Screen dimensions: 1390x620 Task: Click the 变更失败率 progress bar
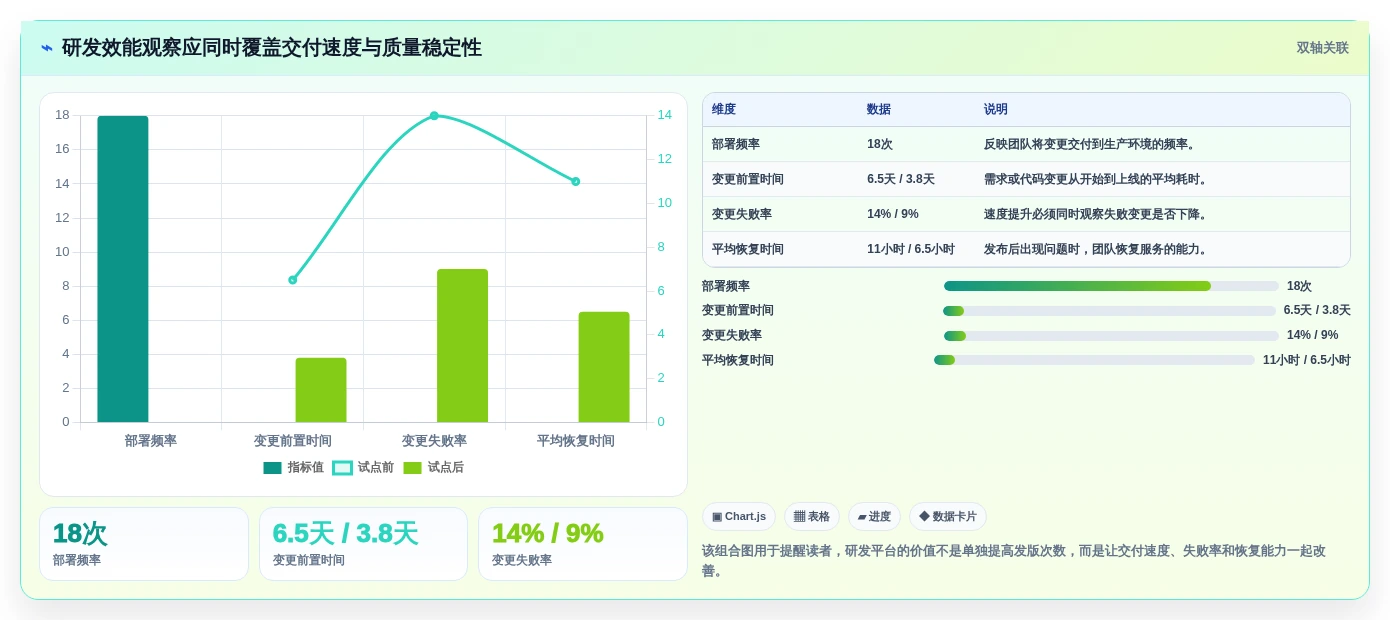[x=1111, y=336]
